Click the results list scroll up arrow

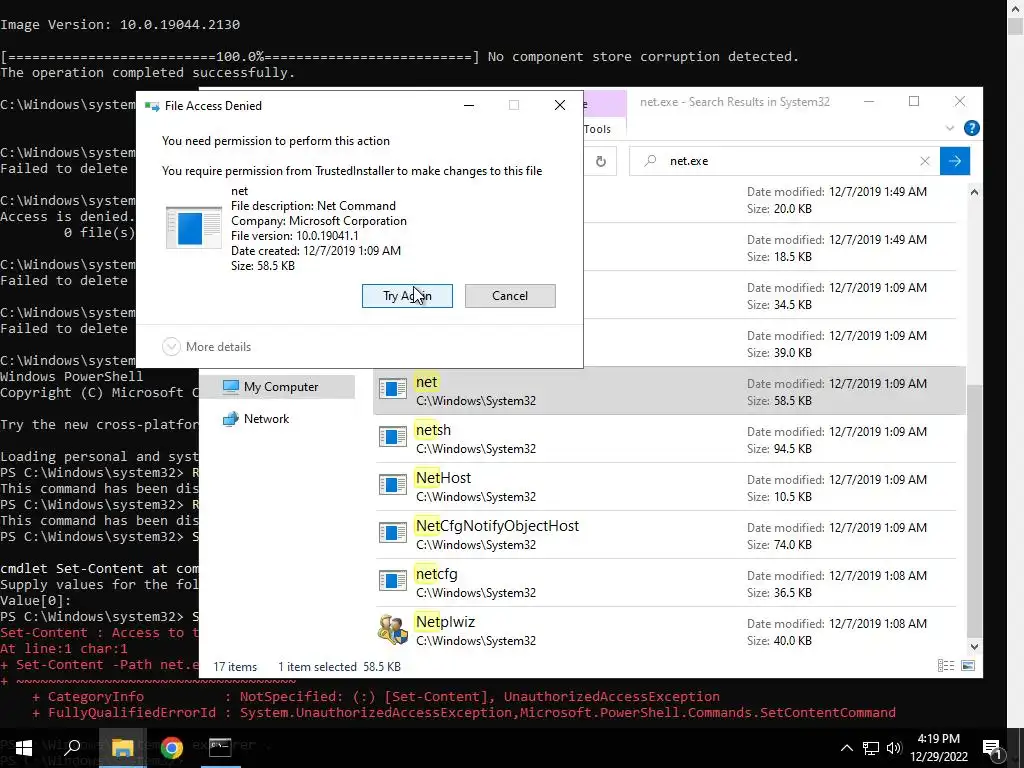coord(974,192)
